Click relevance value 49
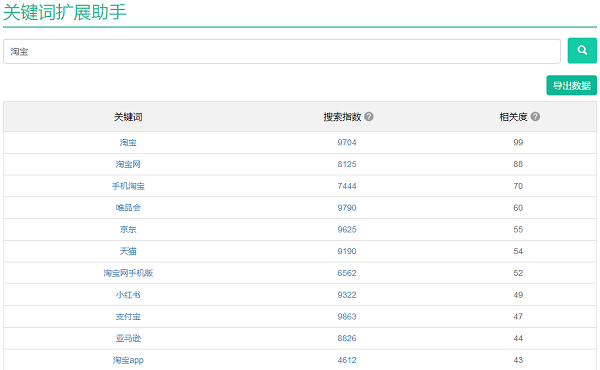Image resolution: width=600 pixels, height=370 pixels. 518,295
